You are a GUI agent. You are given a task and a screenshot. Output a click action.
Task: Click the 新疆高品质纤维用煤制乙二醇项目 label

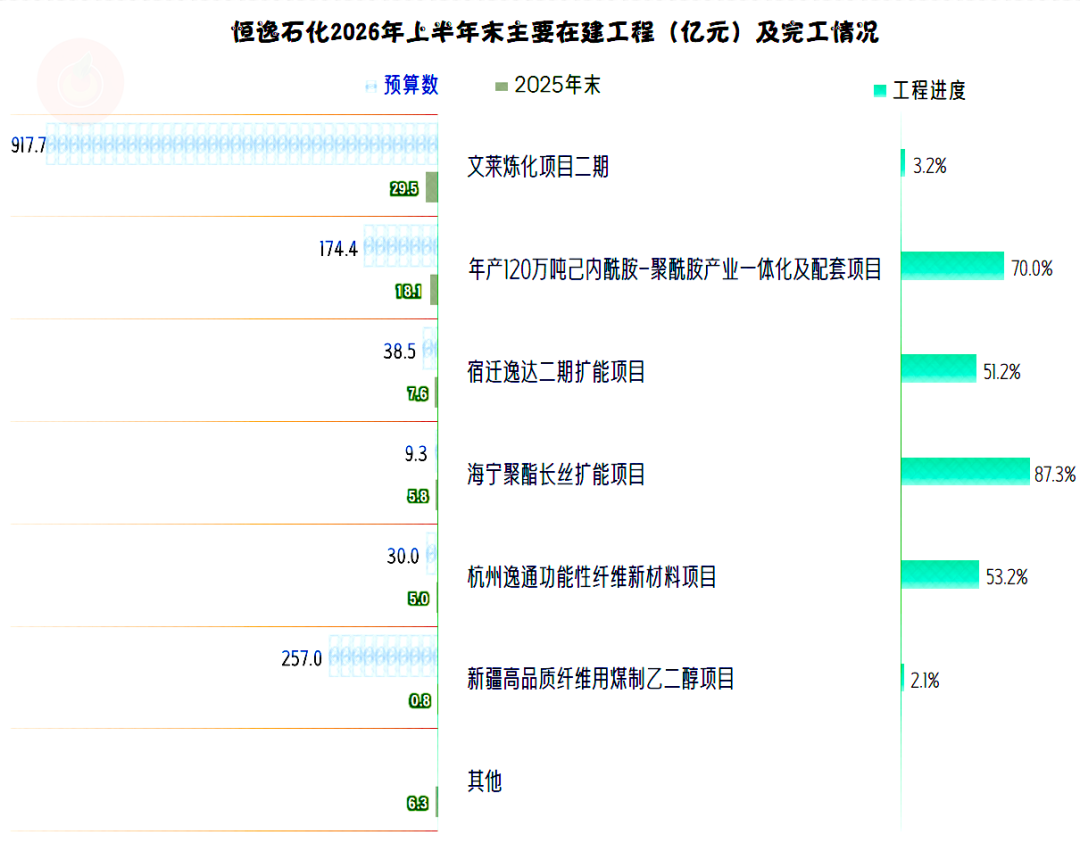(601, 678)
